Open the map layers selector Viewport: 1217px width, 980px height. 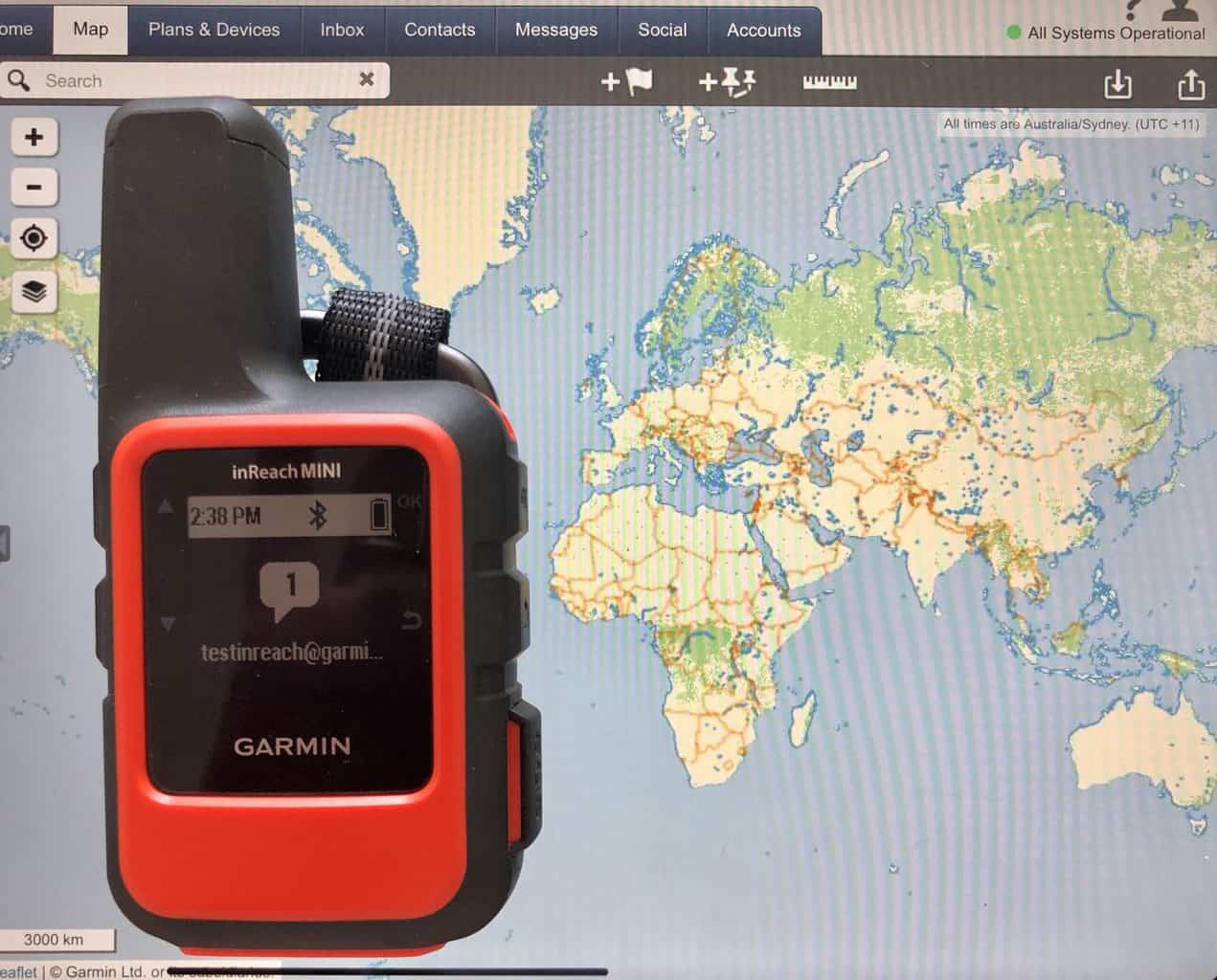click(x=34, y=291)
